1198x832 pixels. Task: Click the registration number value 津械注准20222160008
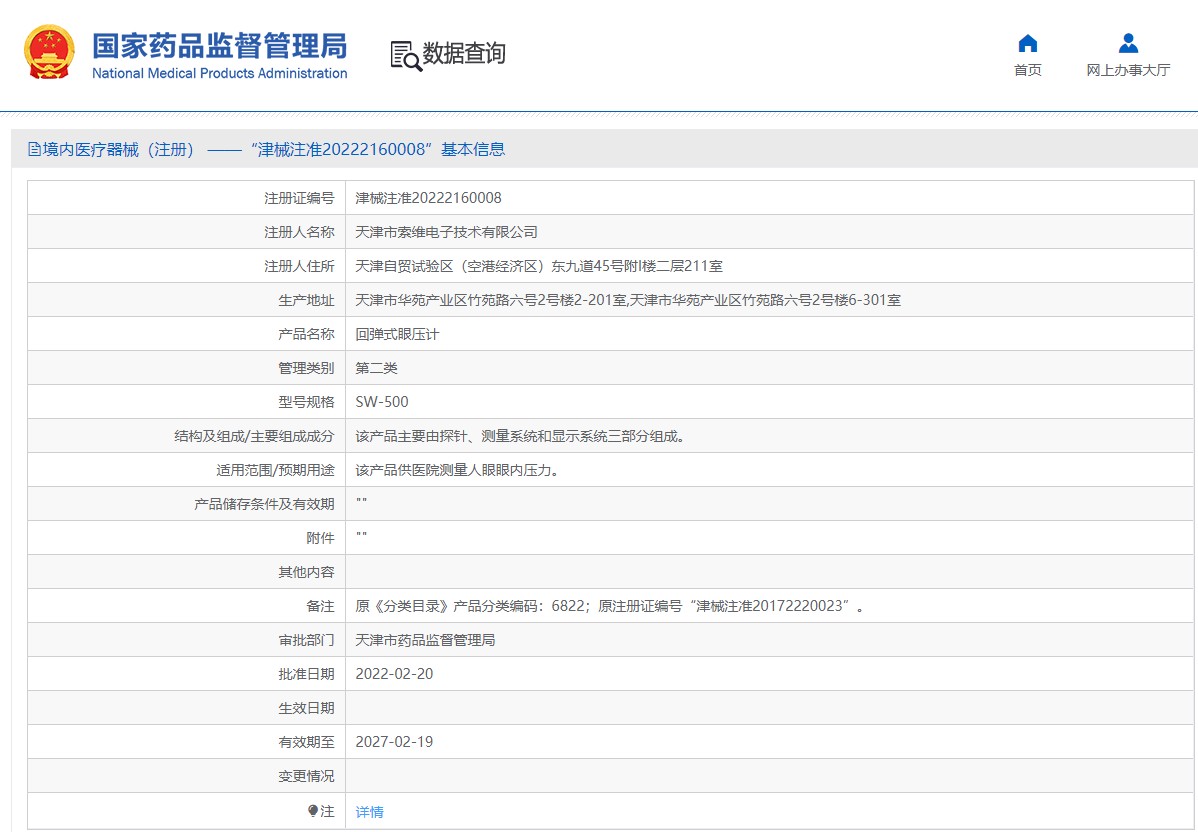click(428, 198)
